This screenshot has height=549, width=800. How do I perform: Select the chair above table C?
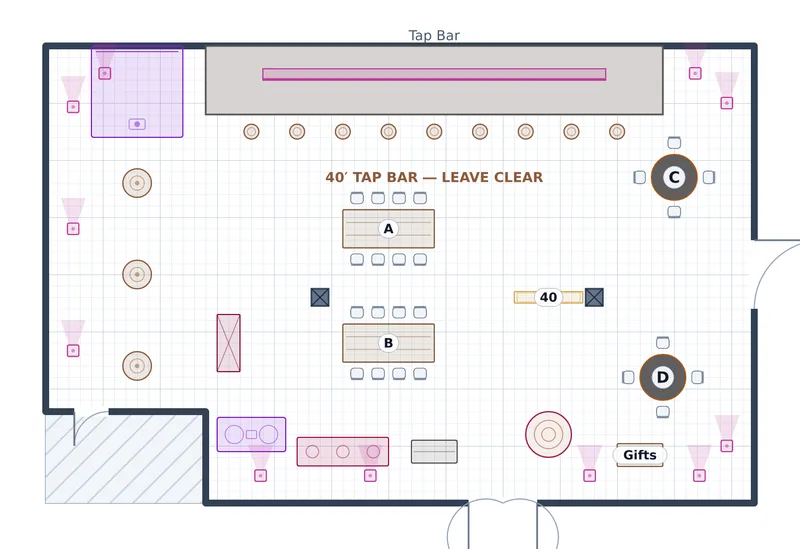(x=674, y=142)
